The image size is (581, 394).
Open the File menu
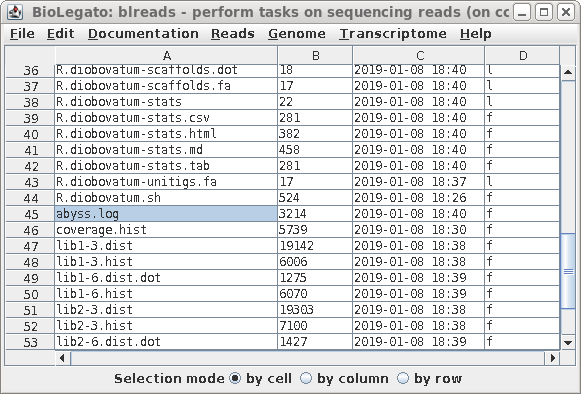click(x=22, y=34)
